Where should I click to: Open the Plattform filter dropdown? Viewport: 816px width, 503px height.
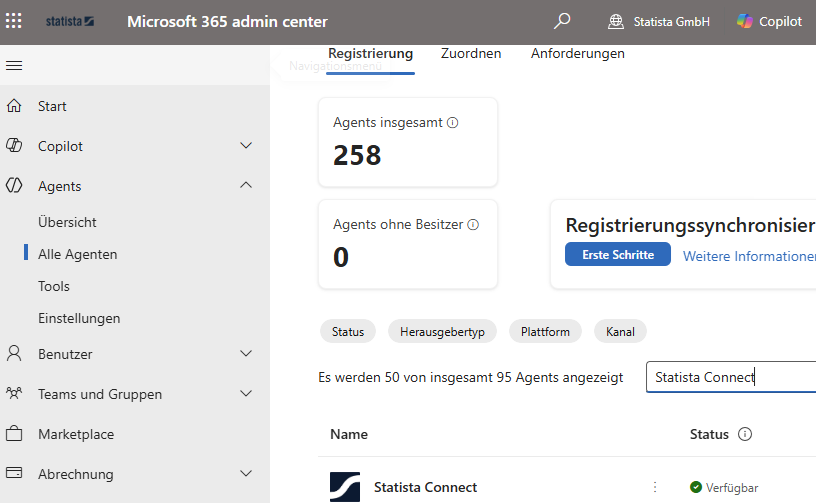point(545,331)
